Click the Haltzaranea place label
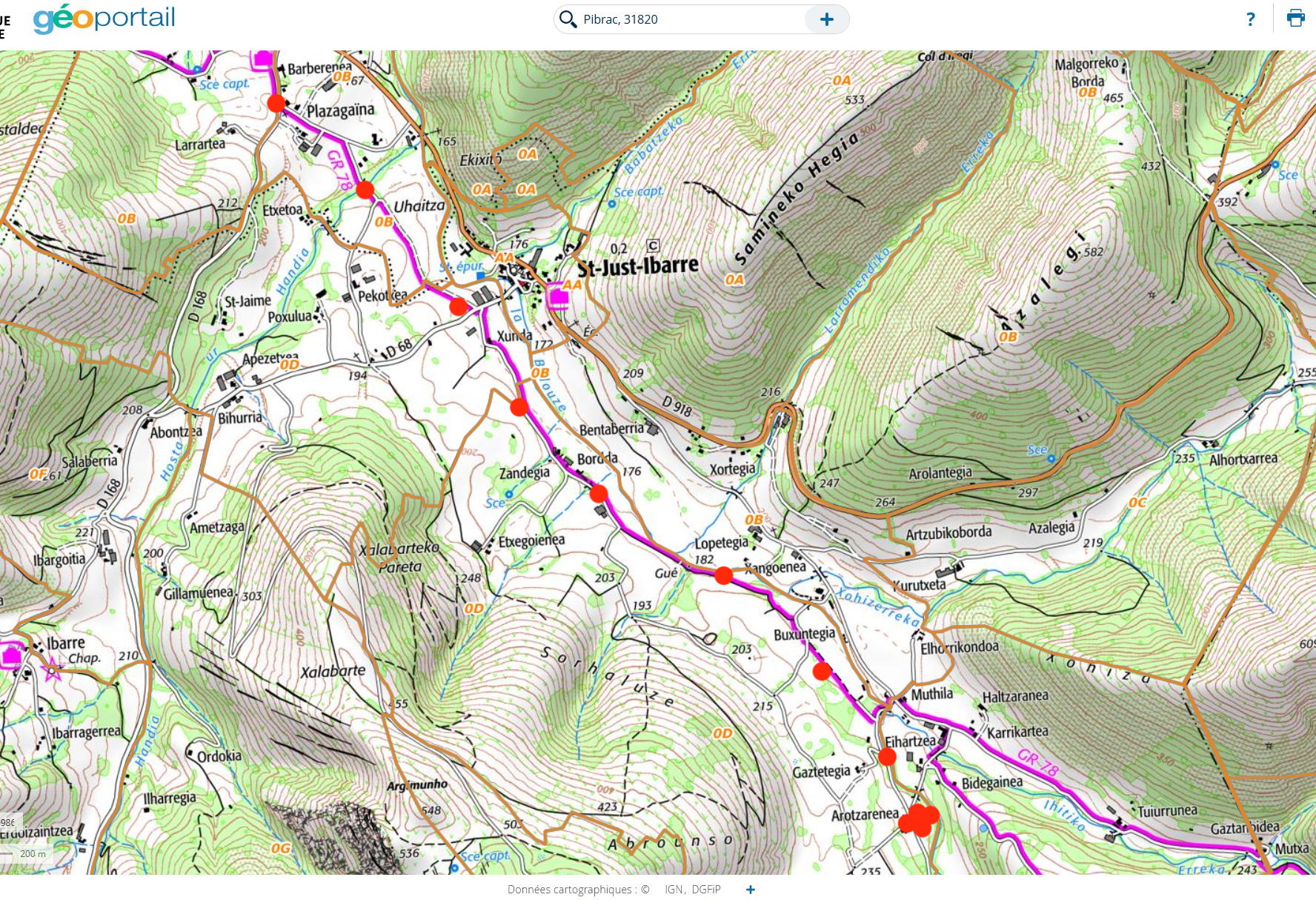Image resolution: width=1316 pixels, height=900 pixels. coord(1015,696)
